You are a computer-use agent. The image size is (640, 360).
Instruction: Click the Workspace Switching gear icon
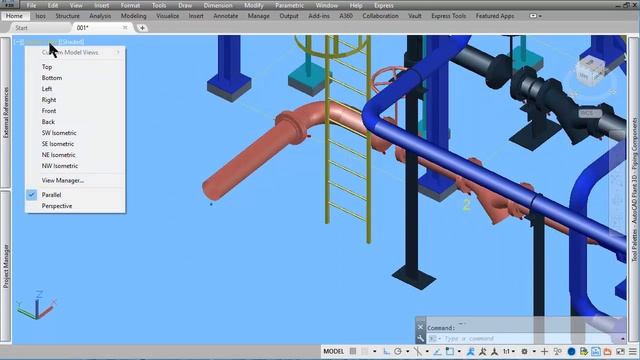[x=524, y=351]
